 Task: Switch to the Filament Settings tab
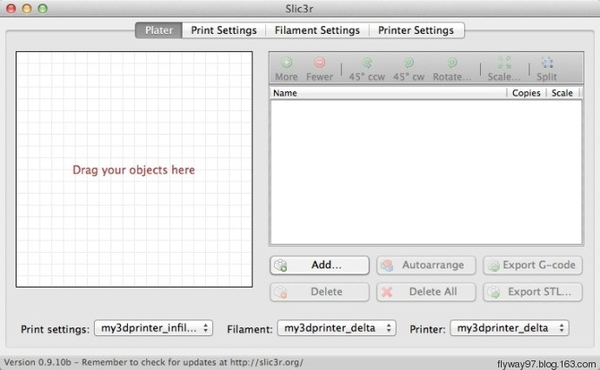(x=317, y=30)
